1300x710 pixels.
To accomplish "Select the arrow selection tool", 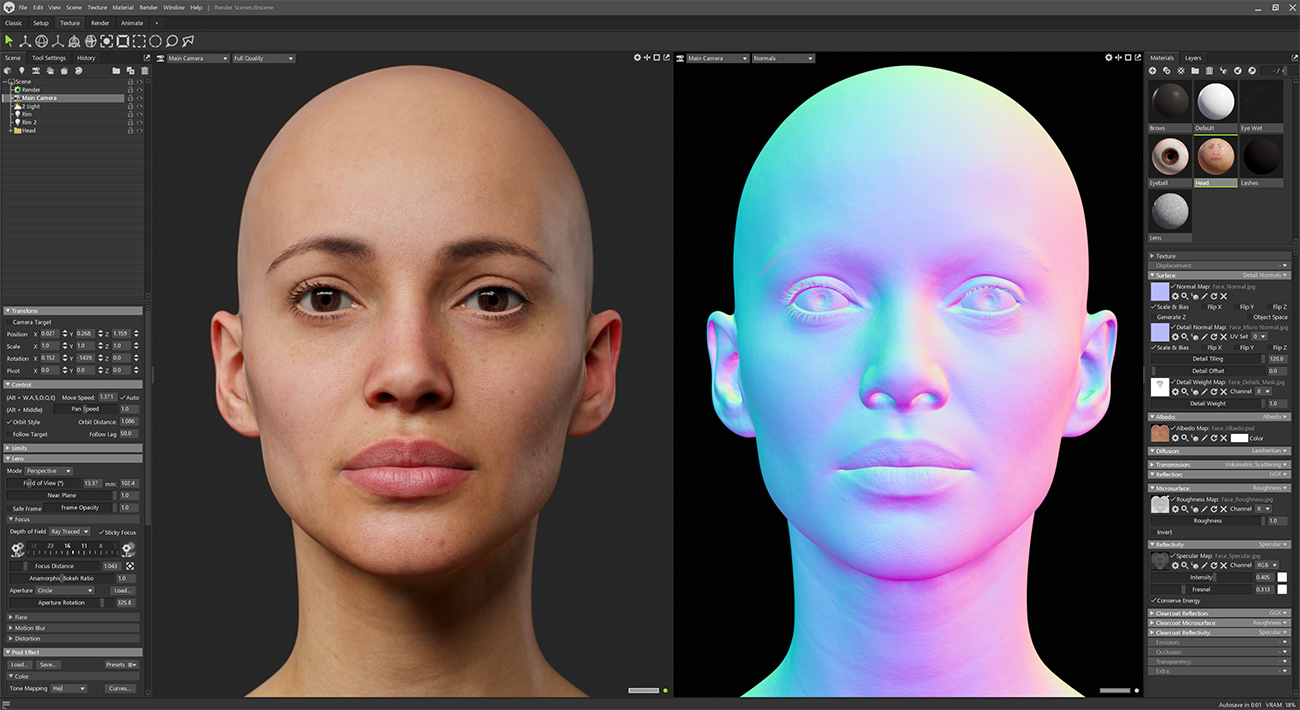I will point(9,42).
